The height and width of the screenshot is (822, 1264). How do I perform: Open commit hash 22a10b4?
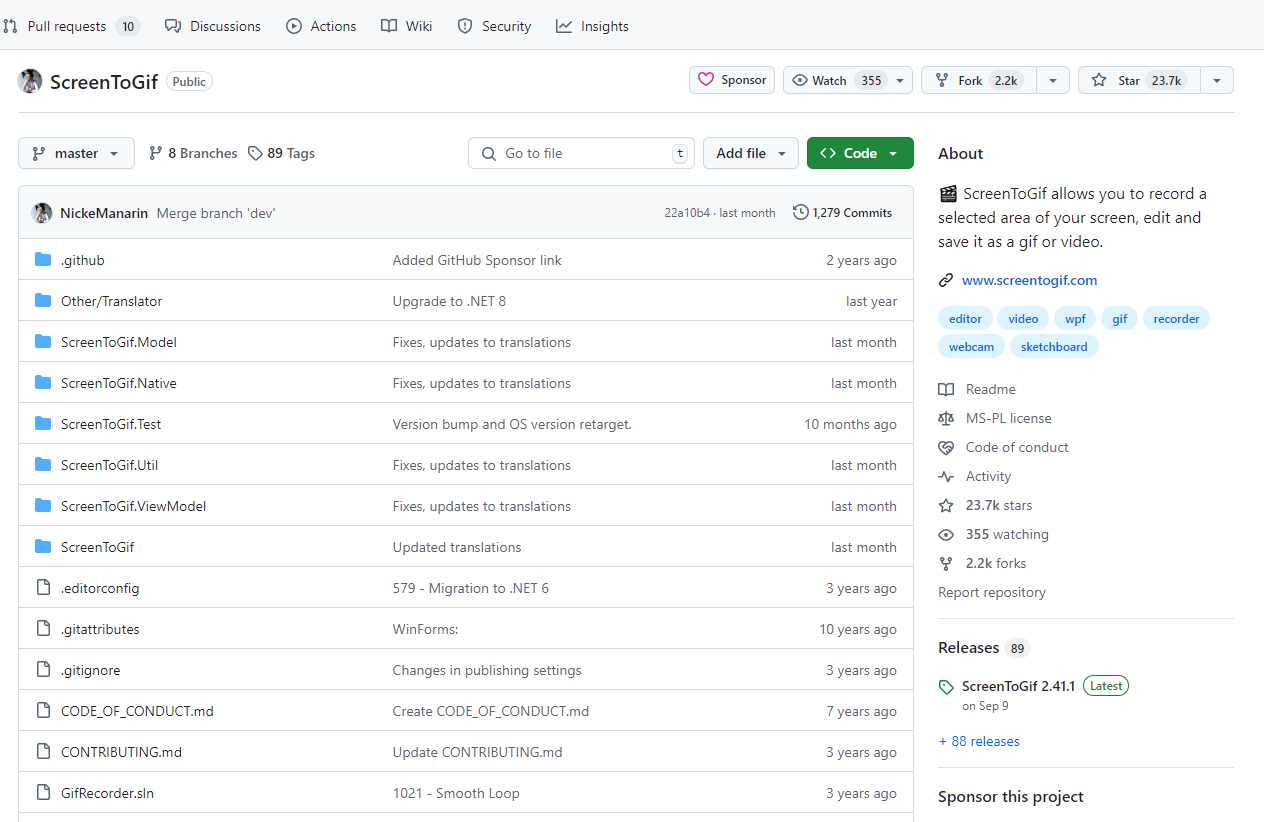[687, 213]
